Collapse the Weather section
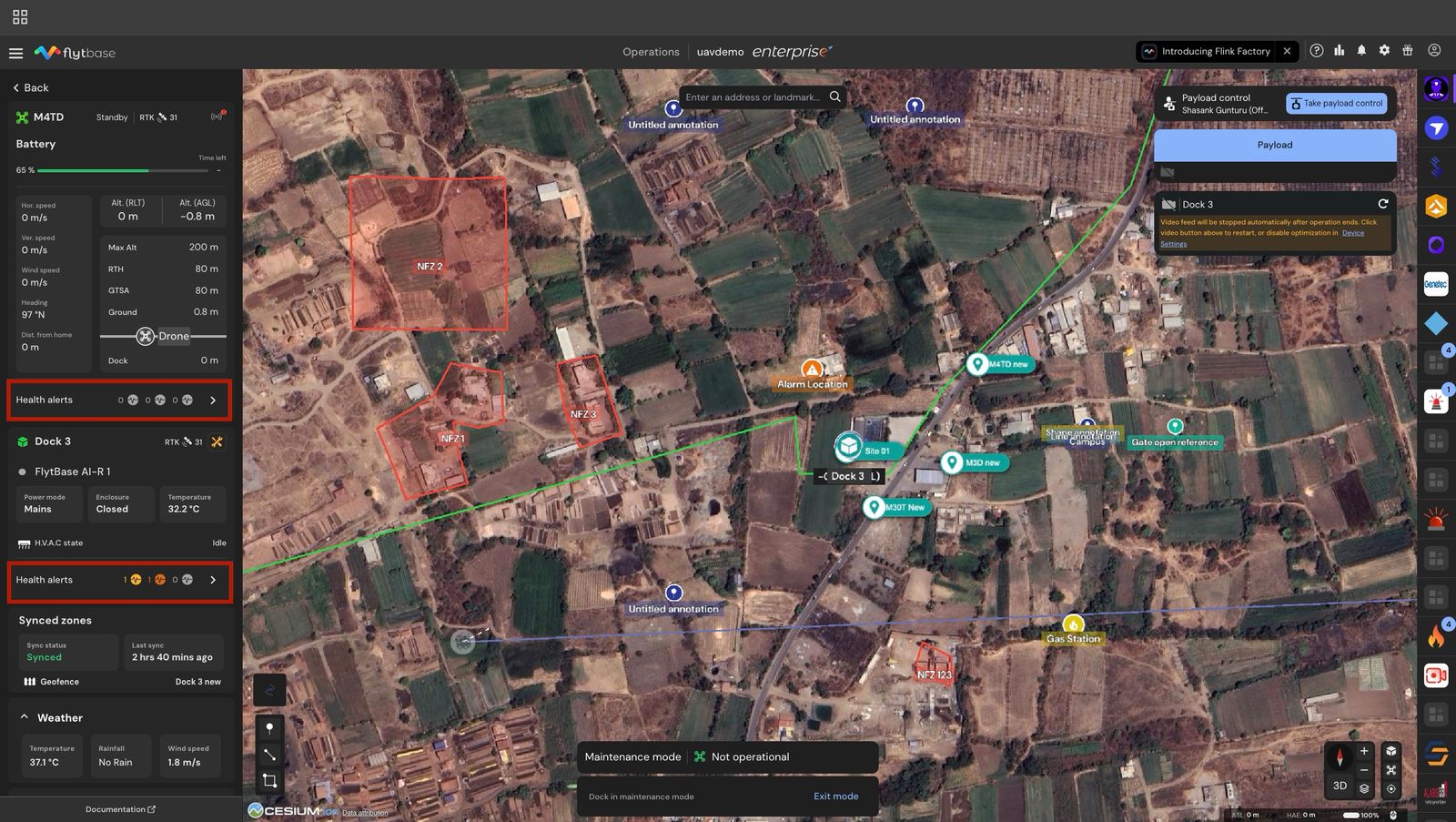 point(24,717)
